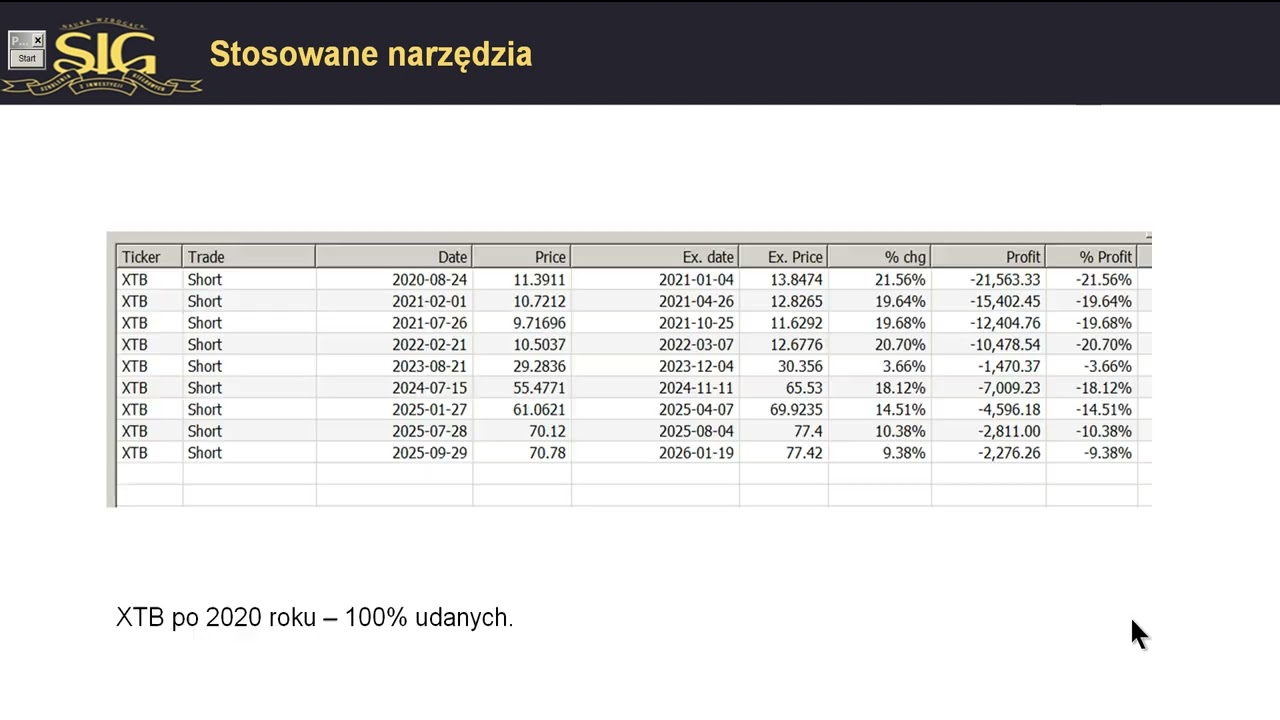This screenshot has width=1280, height=720.
Task: Select date cell 2022-02-21
Action: pos(429,345)
